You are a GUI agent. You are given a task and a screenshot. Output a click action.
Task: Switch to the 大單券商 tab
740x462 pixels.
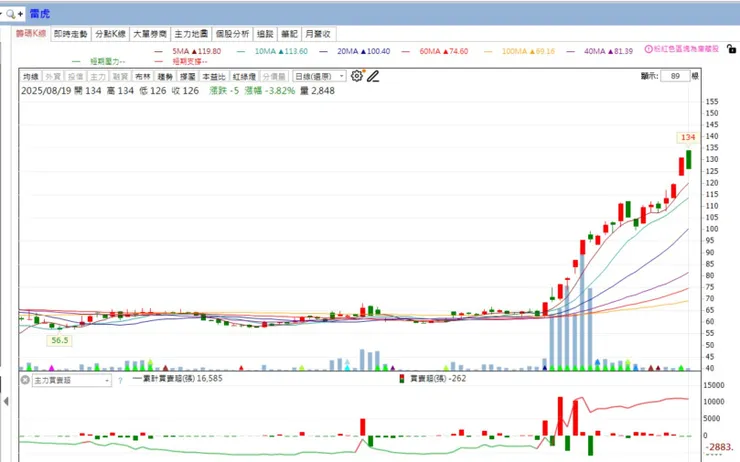pyautogui.click(x=150, y=34)
